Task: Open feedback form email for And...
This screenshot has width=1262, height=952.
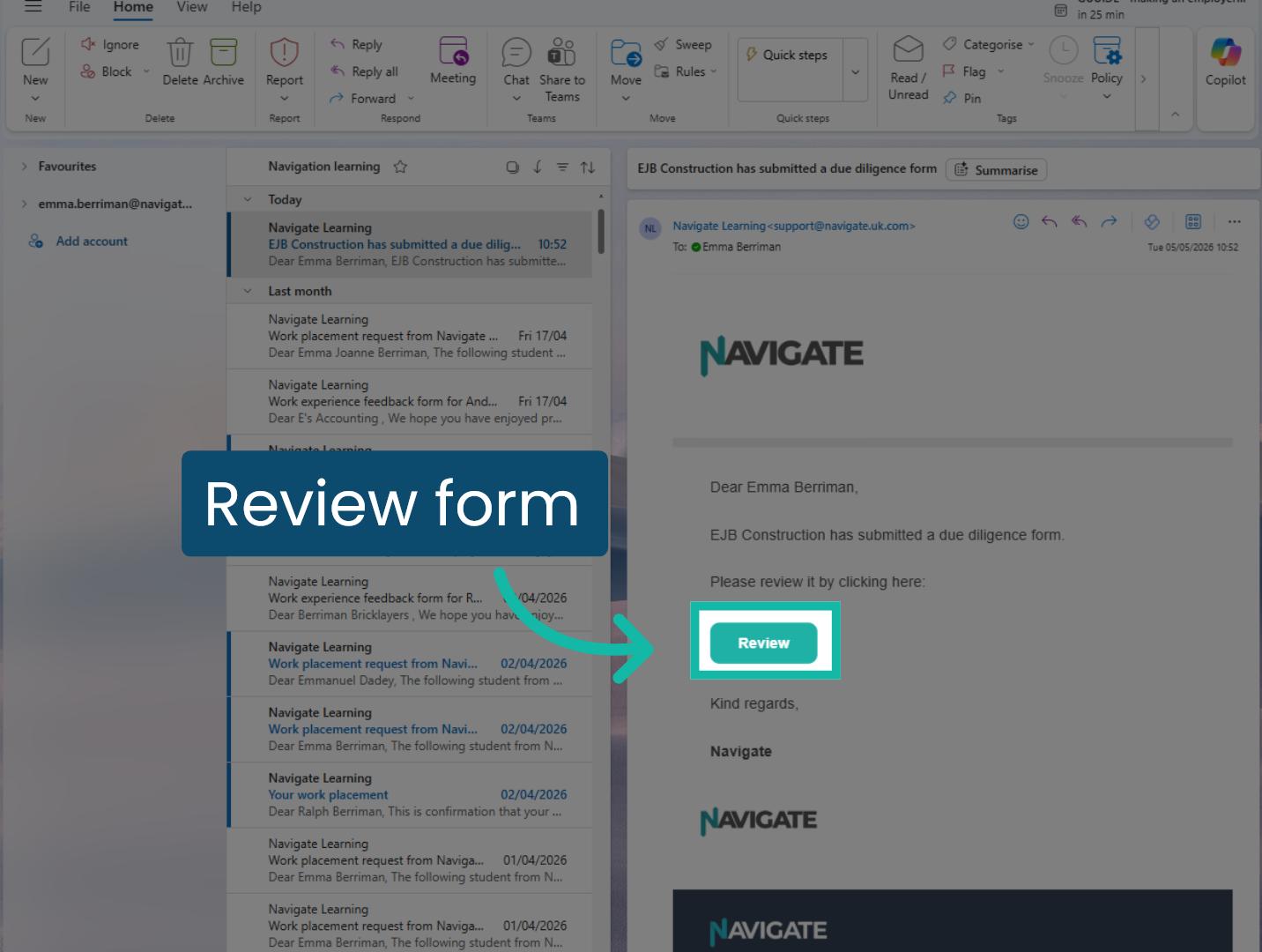Action: click(x=410, y=402)
